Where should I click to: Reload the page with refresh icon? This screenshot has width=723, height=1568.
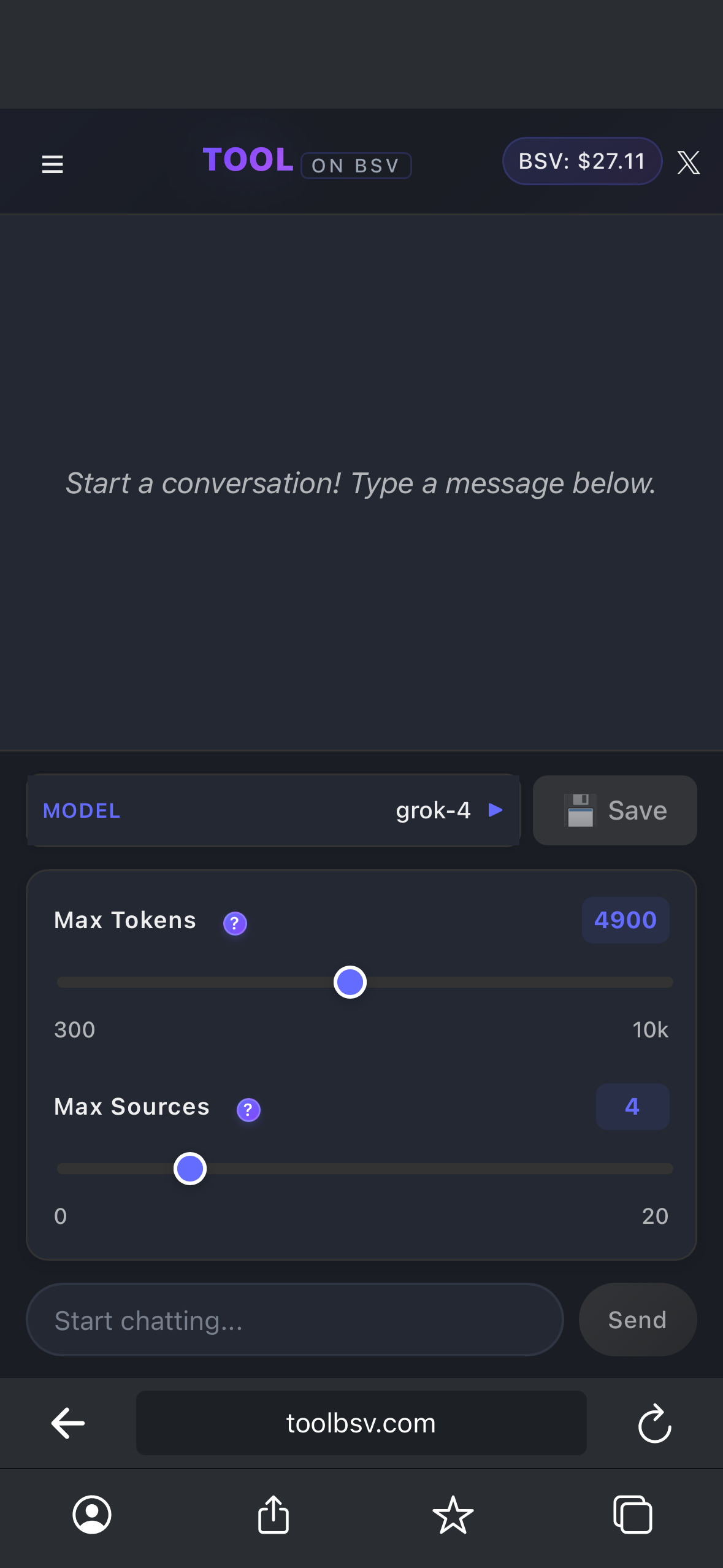click(x=655, y=1423)
